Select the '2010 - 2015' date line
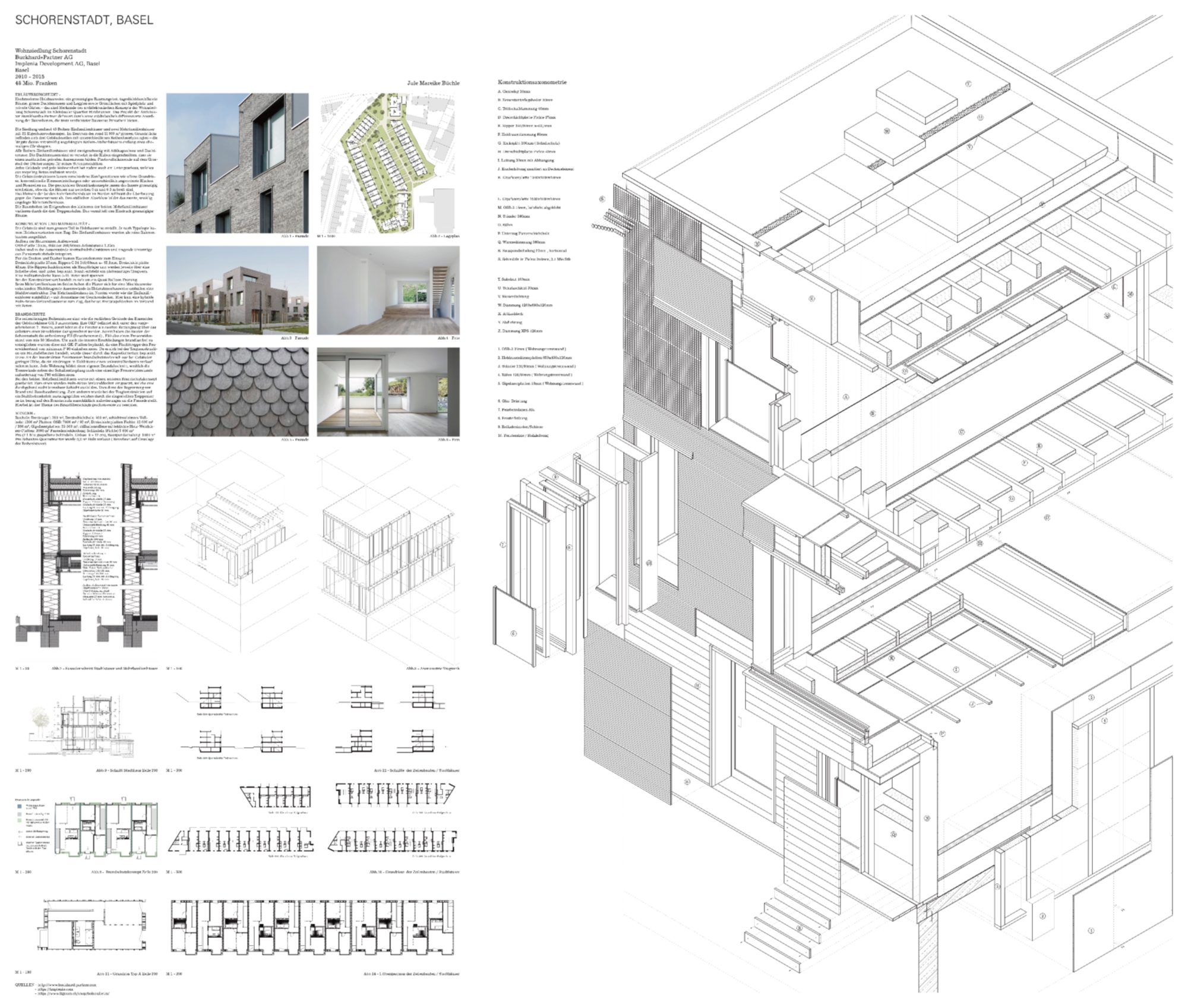Image resolution: width=1188 pixels, height=1008 pixels. click(29, 77)
